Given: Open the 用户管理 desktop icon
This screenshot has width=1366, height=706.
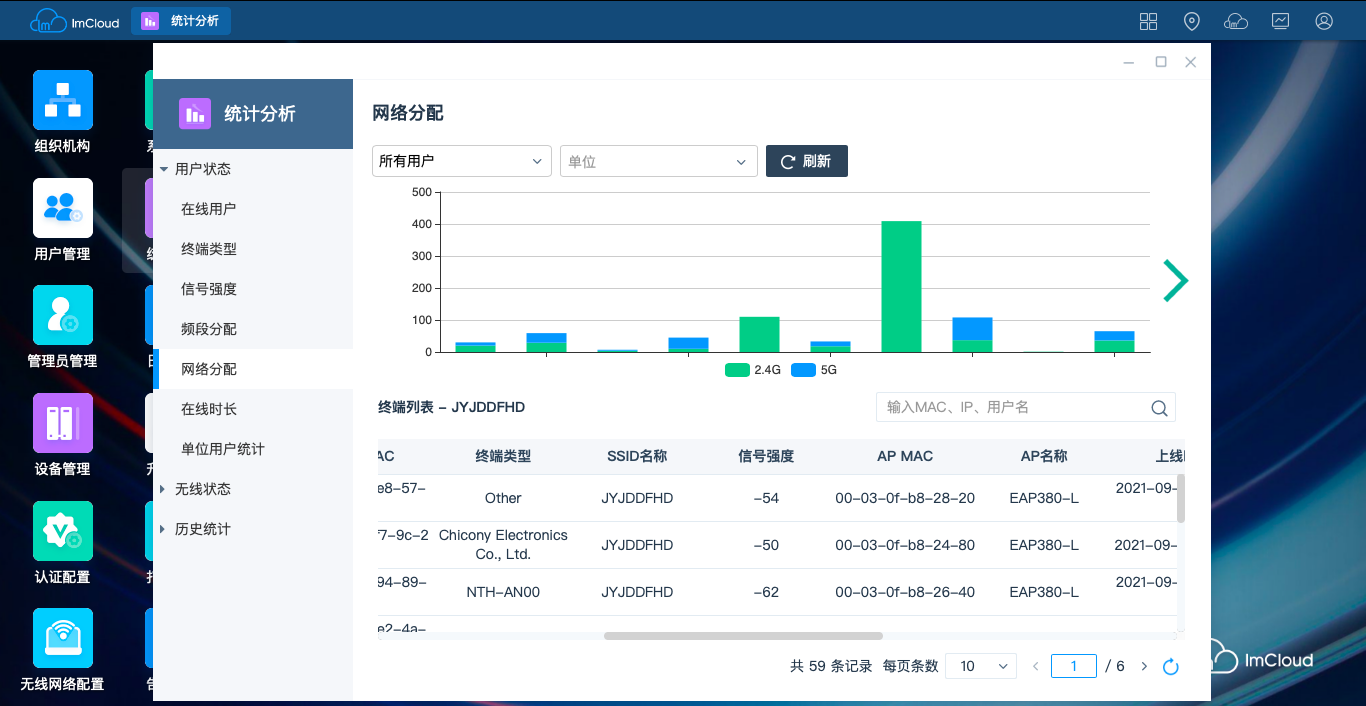Looking at the screenshot, I should pyautogui.click(x=63, y=208).
